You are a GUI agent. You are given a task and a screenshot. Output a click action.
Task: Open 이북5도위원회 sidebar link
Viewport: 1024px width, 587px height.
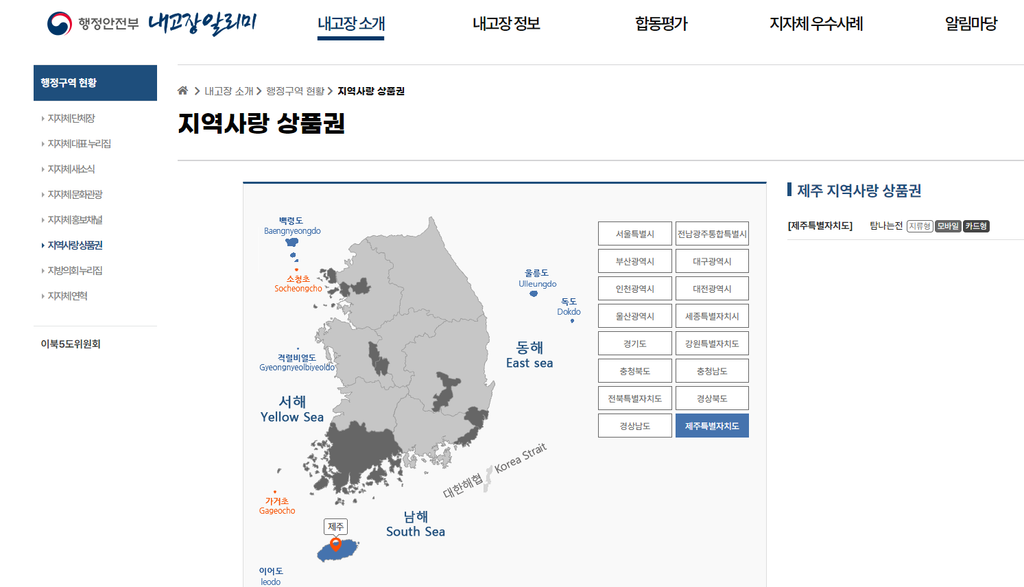click(x=71, y=344)
